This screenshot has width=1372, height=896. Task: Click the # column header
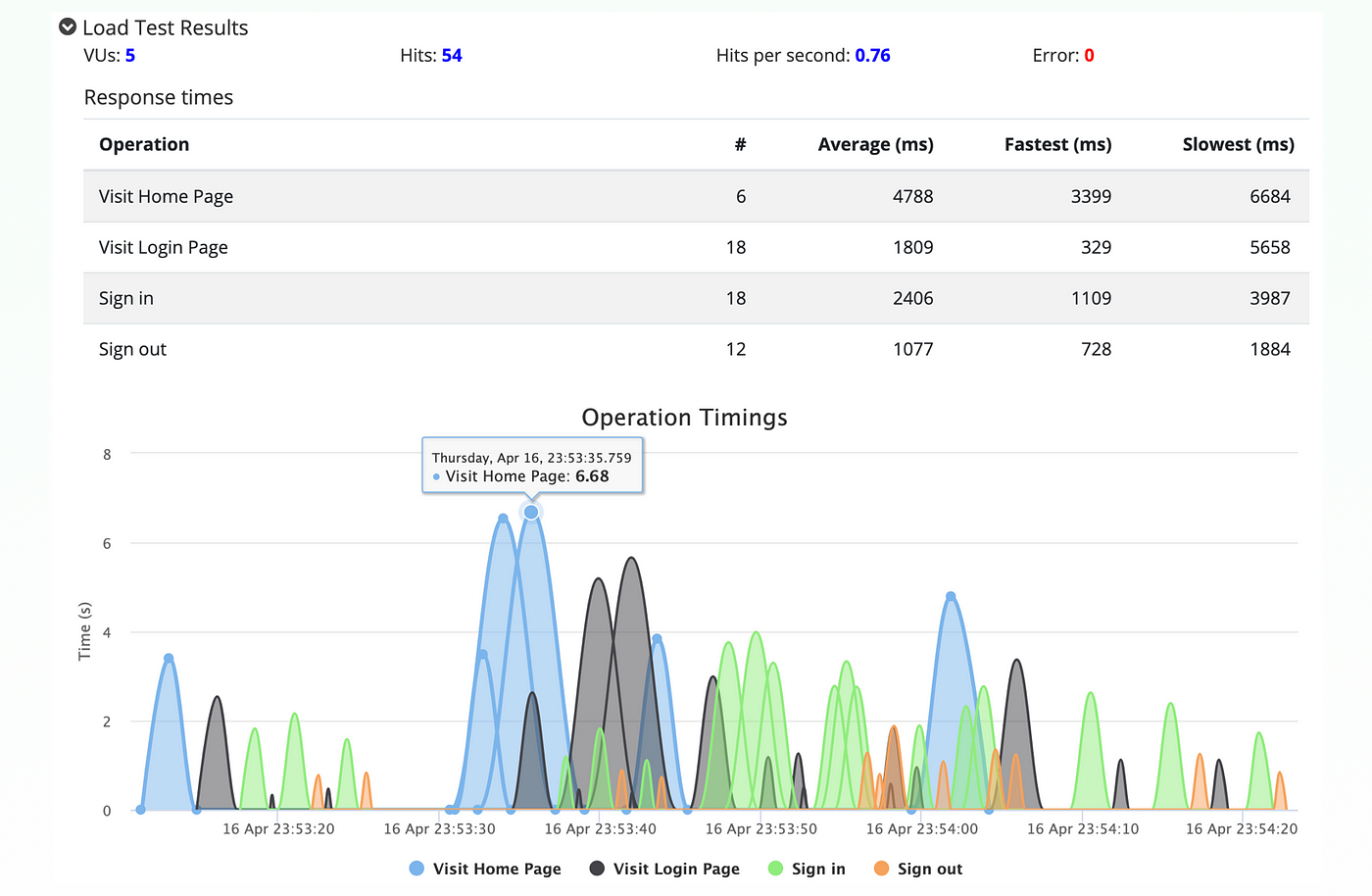point(740,144)
